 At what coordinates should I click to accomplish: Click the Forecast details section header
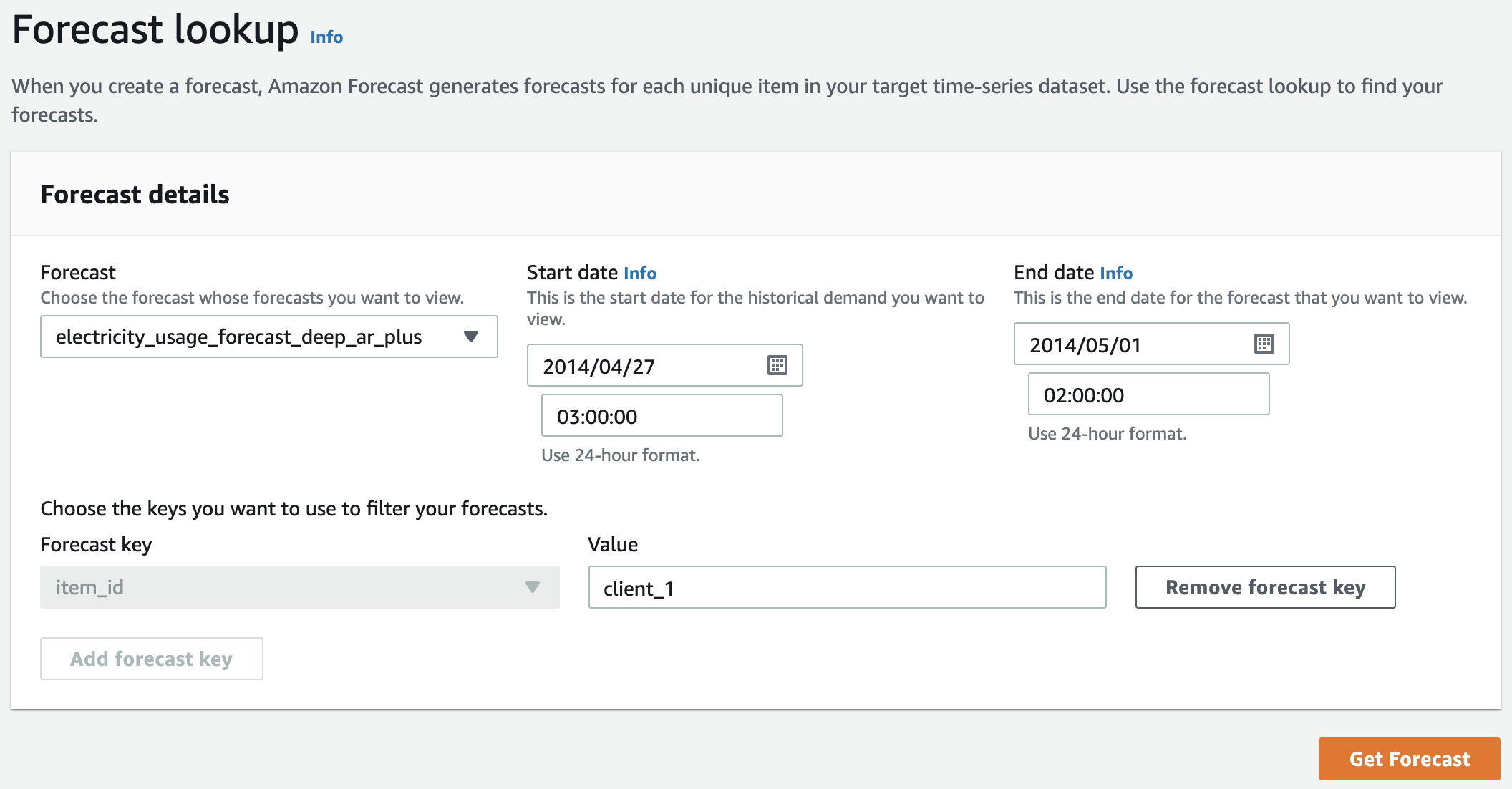(135, 193)
